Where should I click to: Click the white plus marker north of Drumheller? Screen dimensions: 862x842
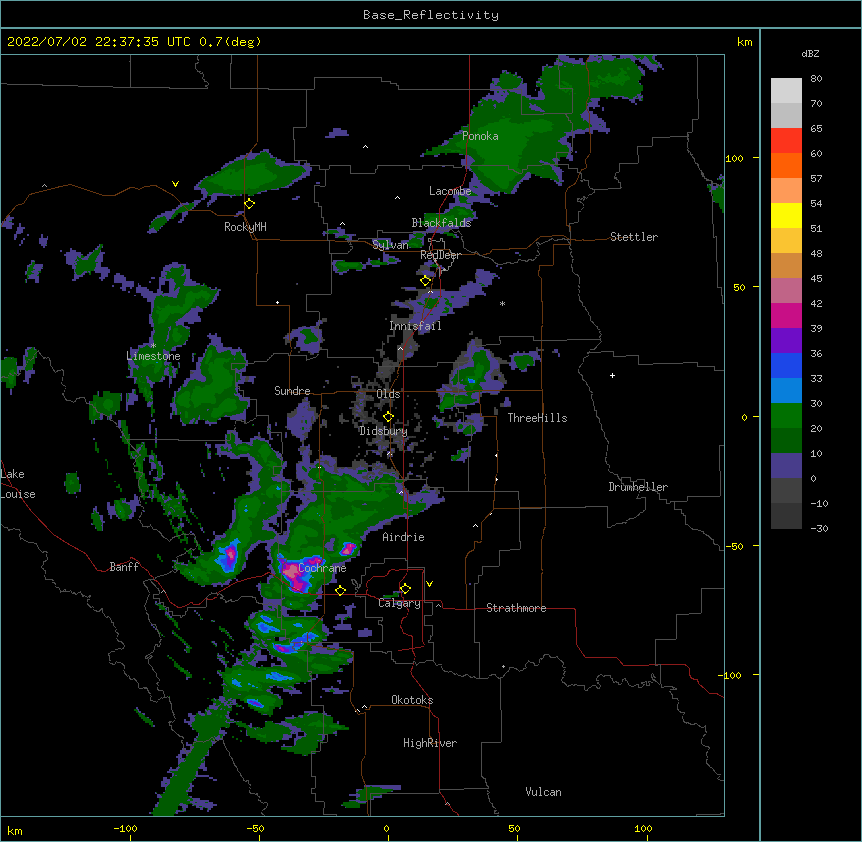click(x=612, y=375)
